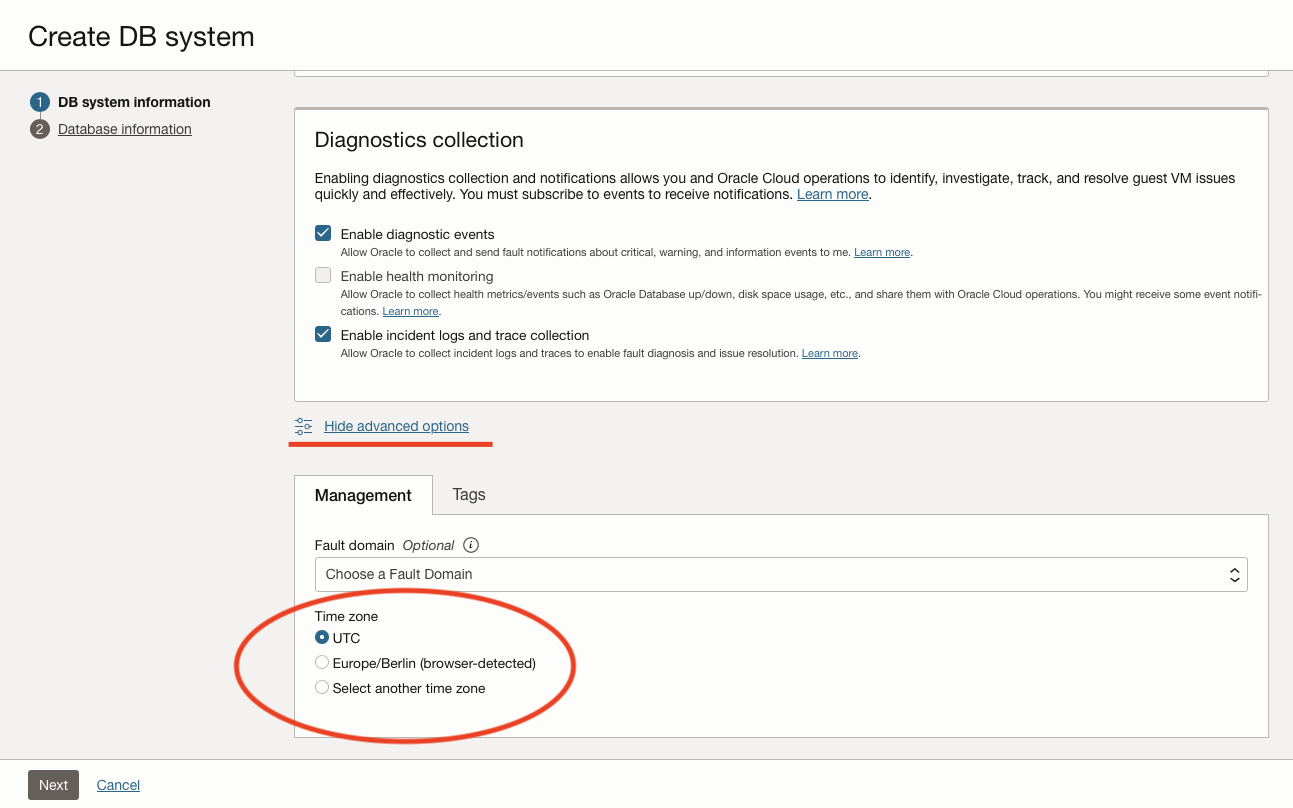Check Enable health monitoring checkbox
The width and height of the screenshot is (1293, 808).
pyautogui.click(x=323, y=275)
